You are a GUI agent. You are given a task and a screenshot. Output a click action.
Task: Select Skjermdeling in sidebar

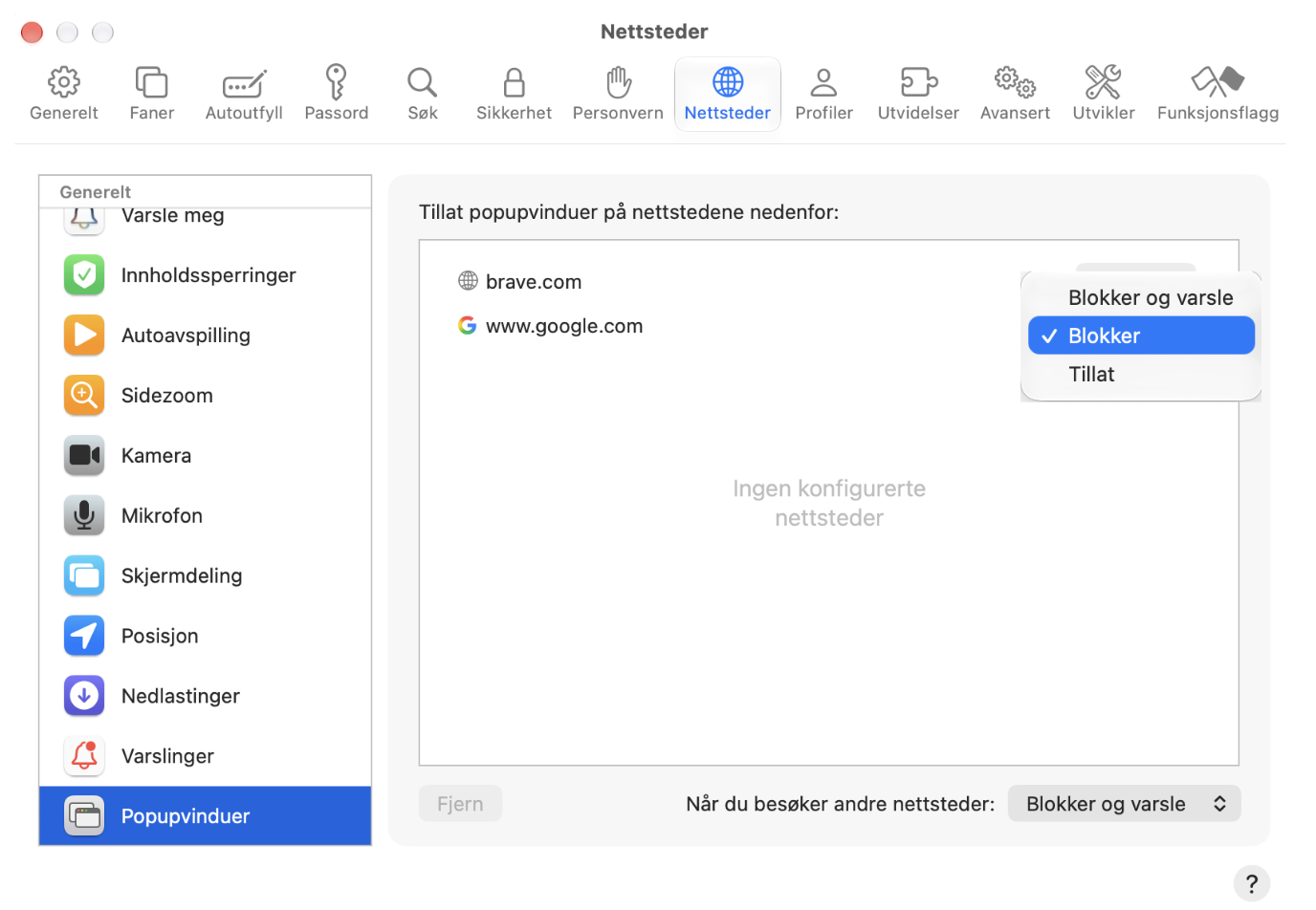(x=205, y=576)
